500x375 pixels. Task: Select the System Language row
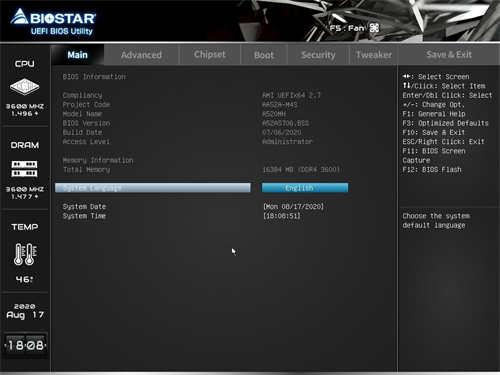click(x=153, y=188)
